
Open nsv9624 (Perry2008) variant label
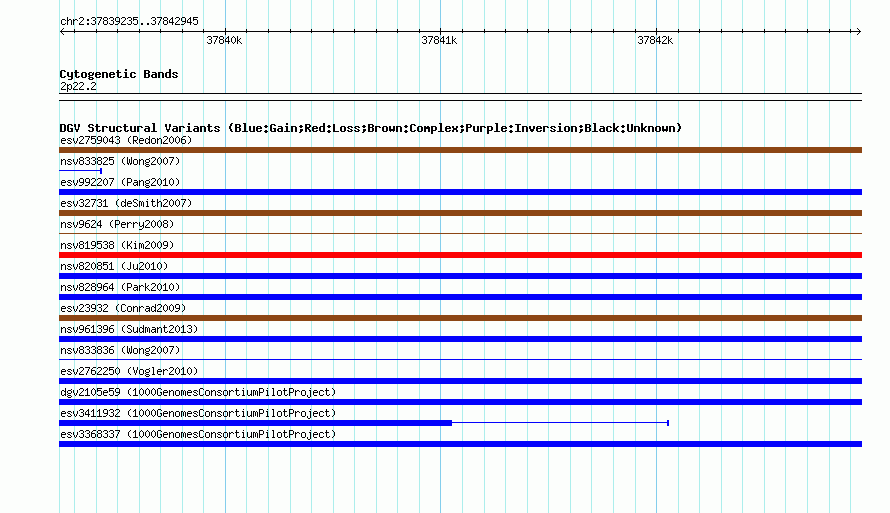[x=117, y=224]
